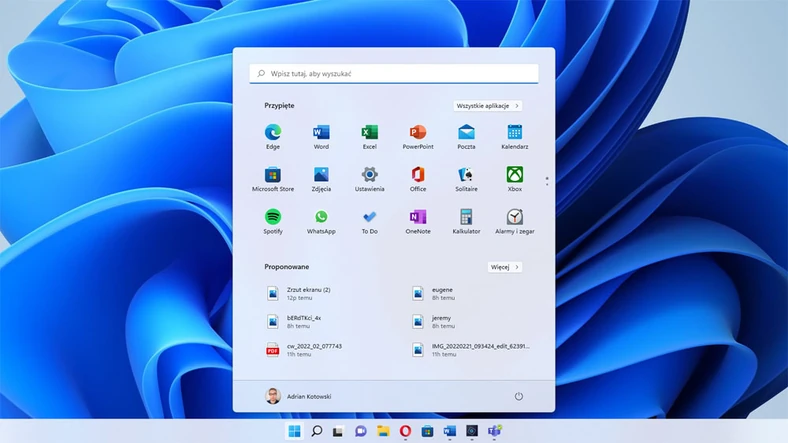Image resolution: width=788 pixels, height=443 pixels.
Task: Open File Explorer from the taskbar
Action: pyautogui.click(x=383, y=431)
